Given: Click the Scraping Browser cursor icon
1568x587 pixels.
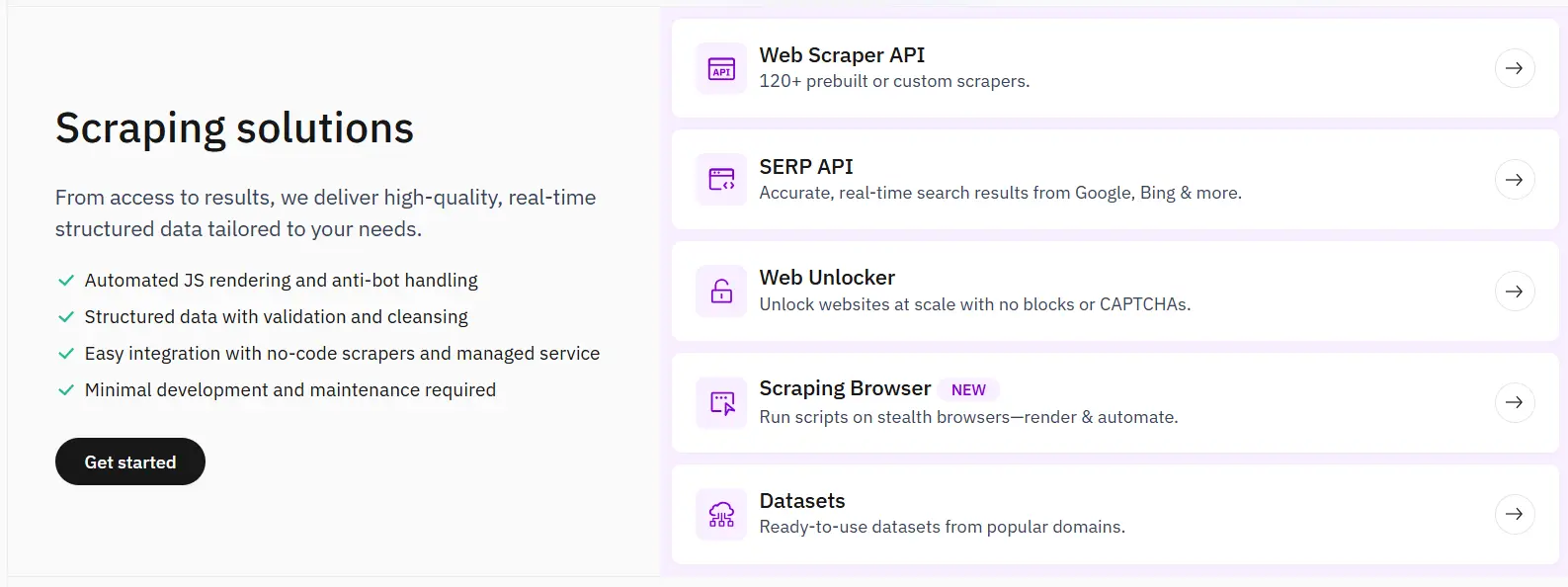Looking at the screenshot, I should 722,402.
